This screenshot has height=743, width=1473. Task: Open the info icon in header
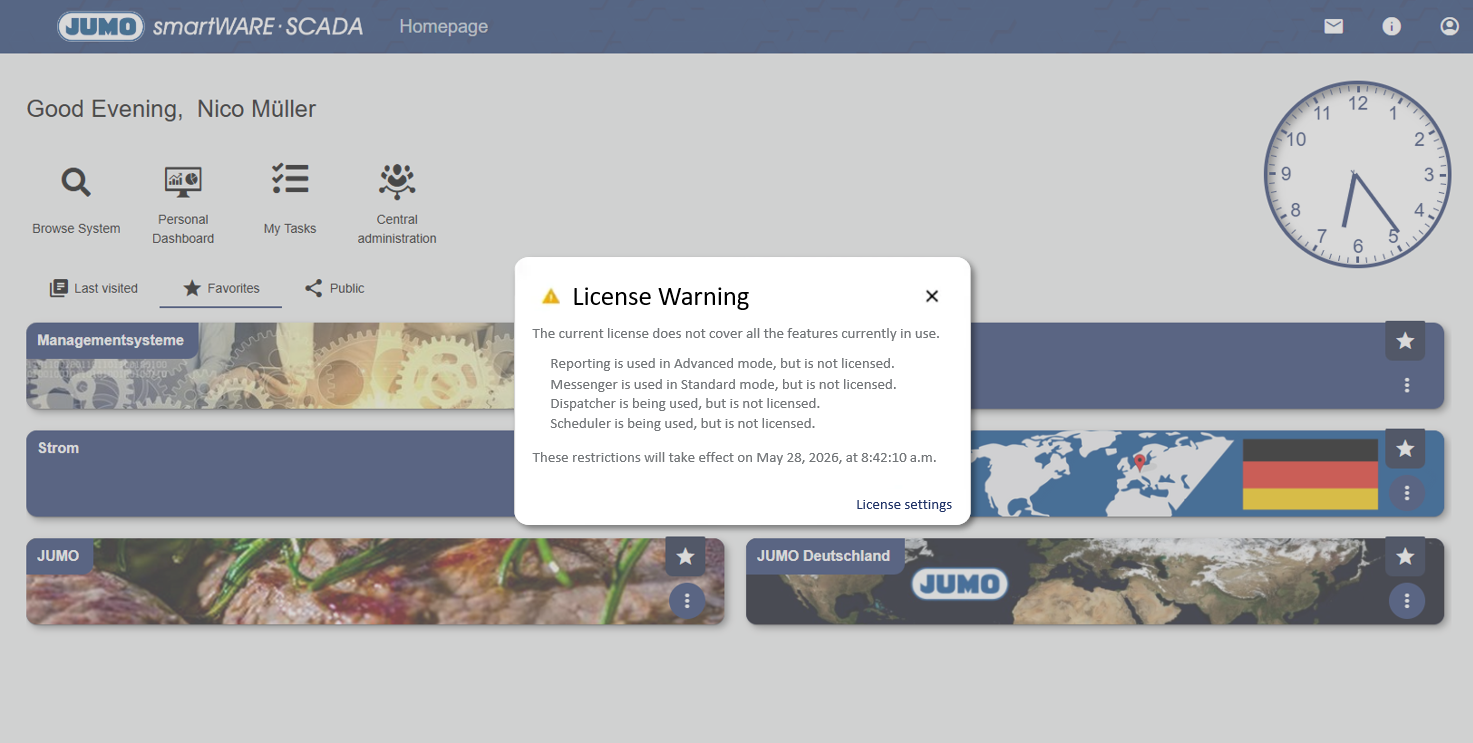(x=1391, y=27)
